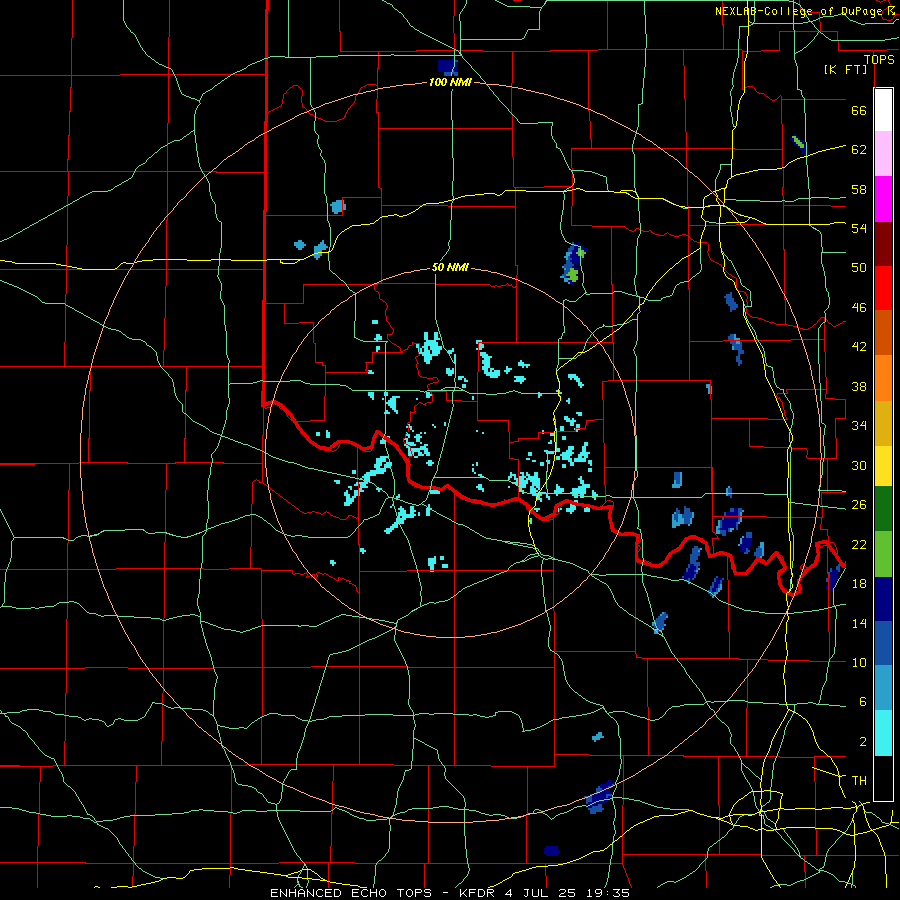
Task: Click the magenta legend swatch
Action: click(883, 199)
